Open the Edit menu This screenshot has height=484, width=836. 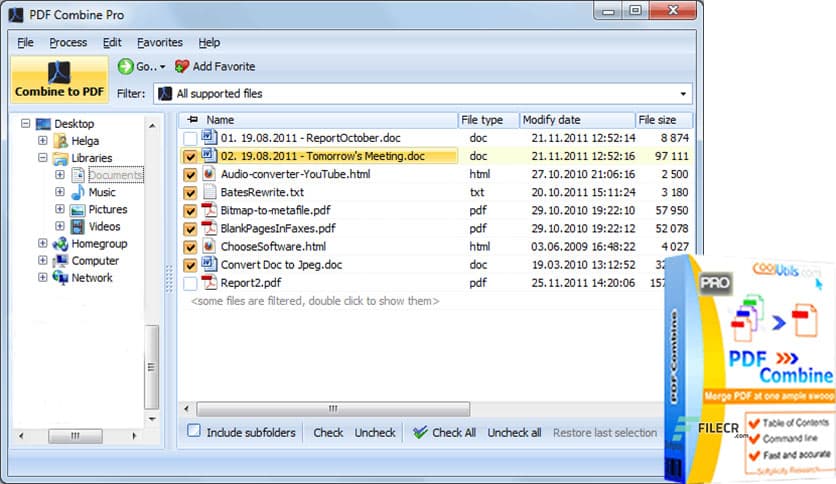coord(112,43)
